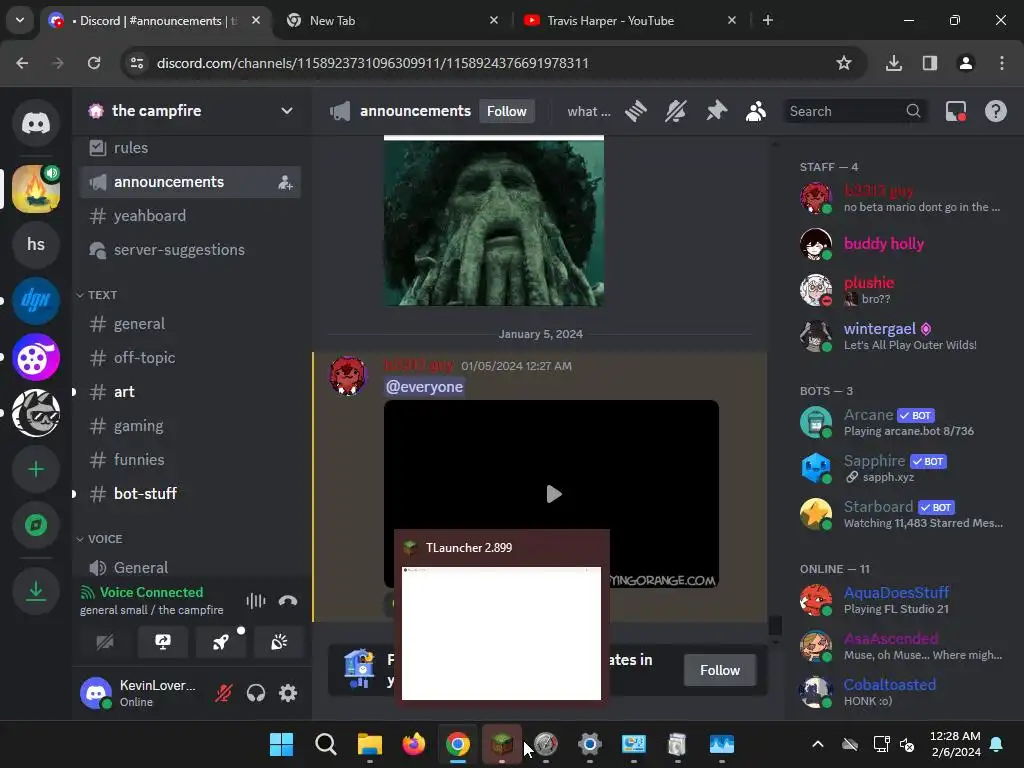Open the Davy Jones image attachment
The height and width of the screenshot is (768, 1024).
click(494, 221)
